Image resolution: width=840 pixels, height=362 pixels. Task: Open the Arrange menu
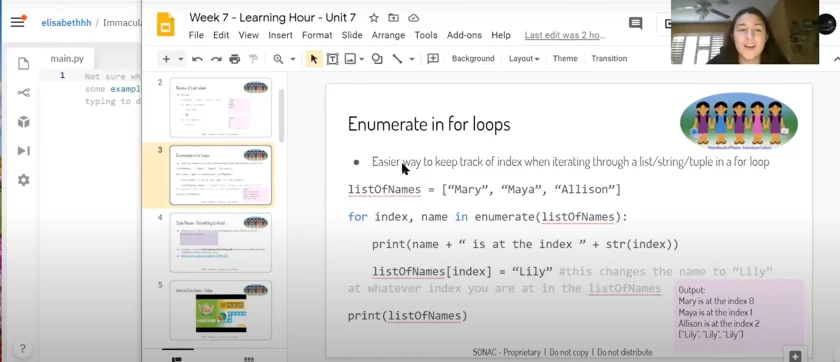[388, 35]
